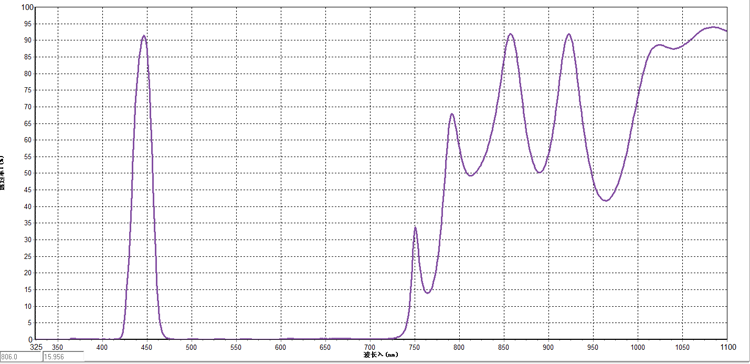Click the curve peak near 792 nm
Viewport: 750px width, 364px height.
click(452, 114)
